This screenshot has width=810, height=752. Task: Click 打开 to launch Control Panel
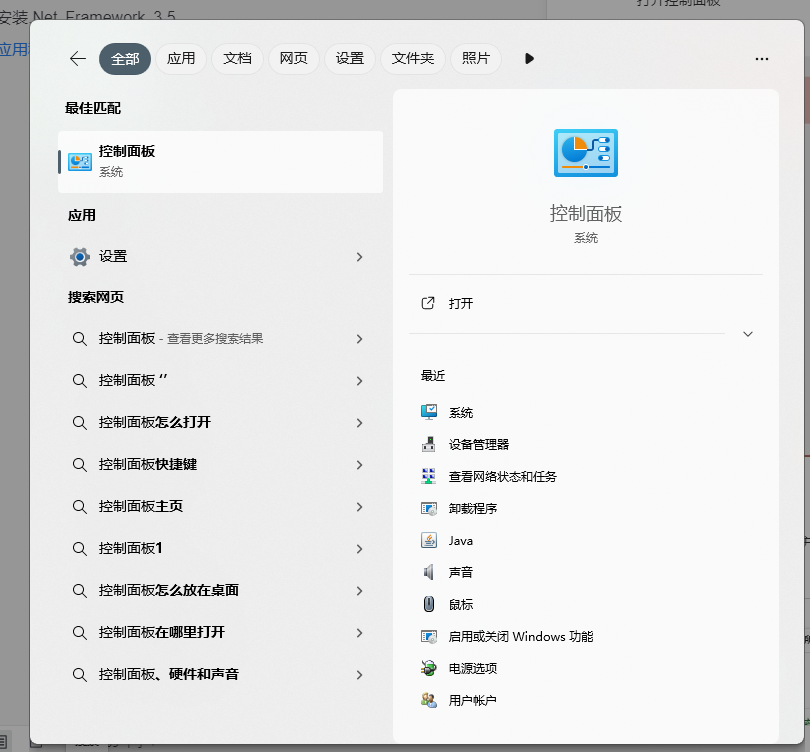point(447,303)
